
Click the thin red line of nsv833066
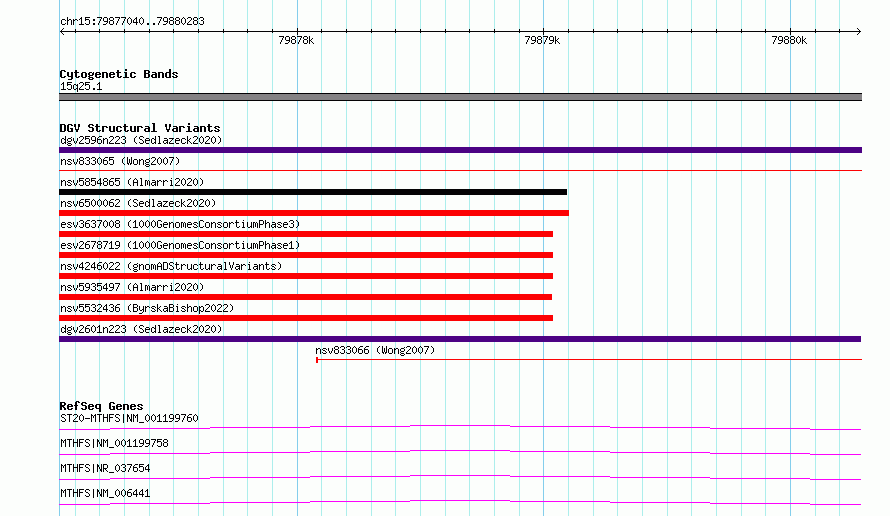589,359
